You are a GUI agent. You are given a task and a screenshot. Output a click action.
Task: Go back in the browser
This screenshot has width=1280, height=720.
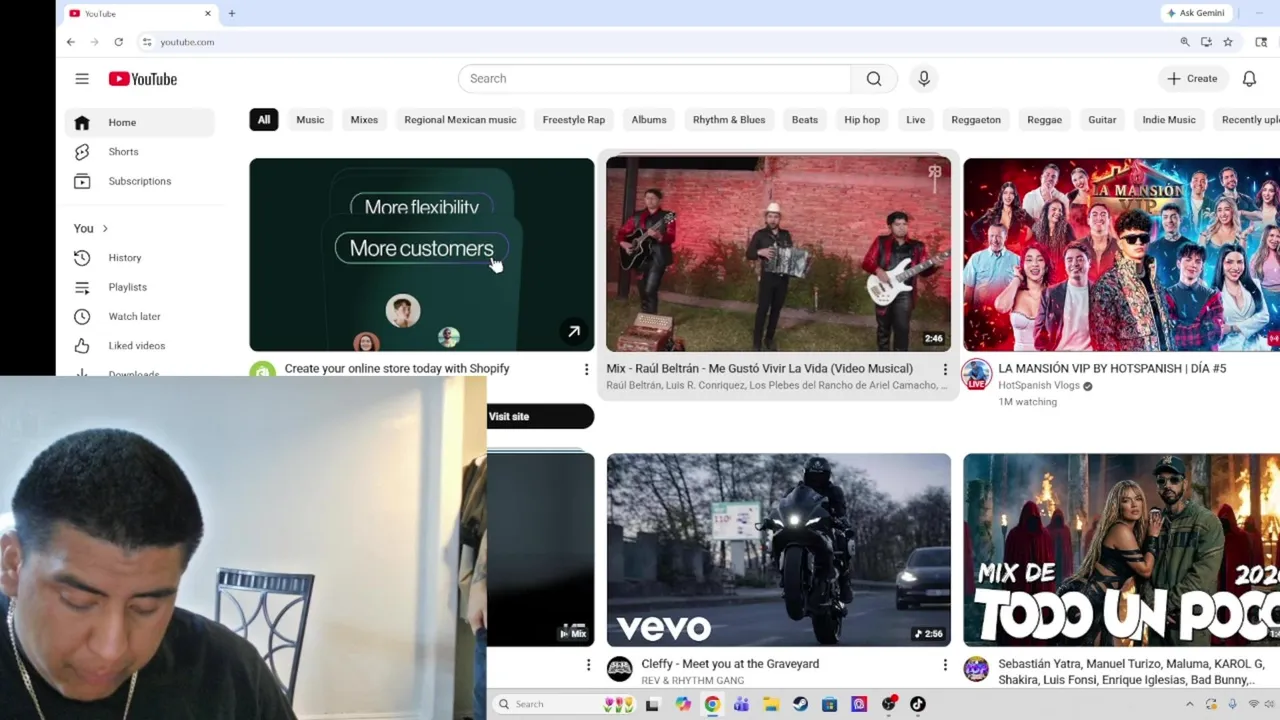pyautogui.click(x=70, y=42)
